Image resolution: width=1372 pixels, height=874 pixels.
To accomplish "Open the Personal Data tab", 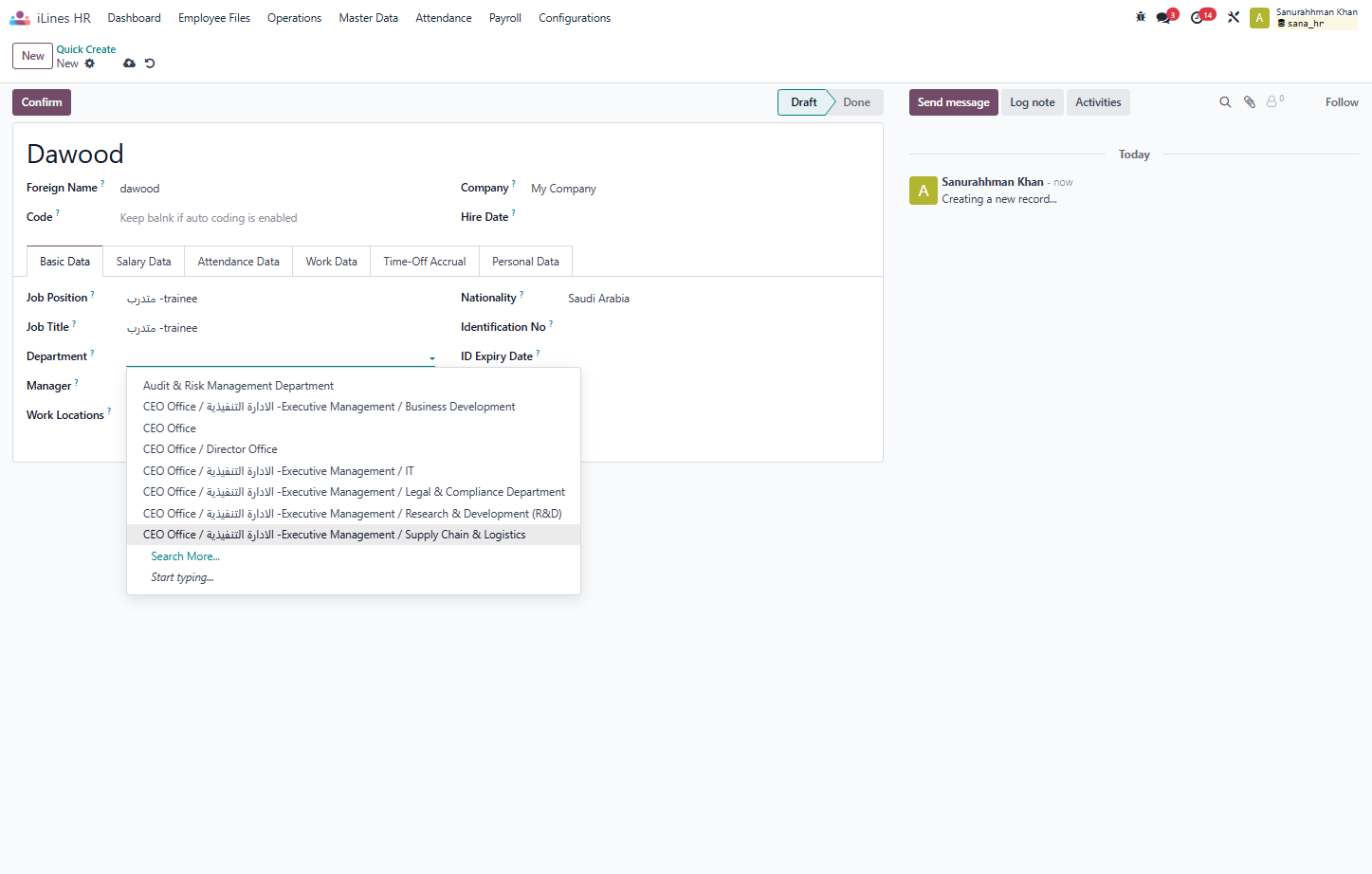I will (x=525, y=262).
